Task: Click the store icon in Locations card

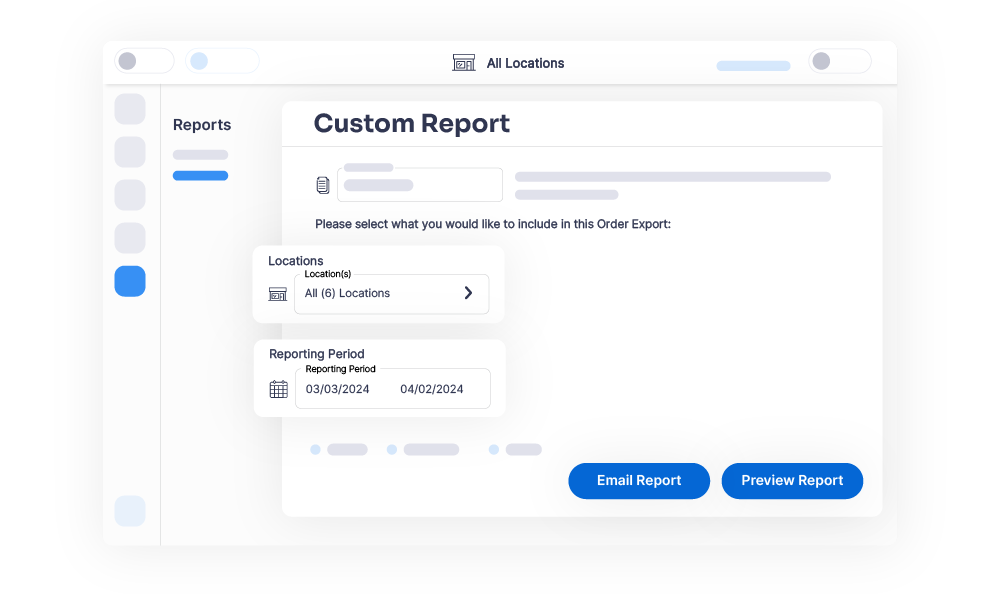Action: 277,294
